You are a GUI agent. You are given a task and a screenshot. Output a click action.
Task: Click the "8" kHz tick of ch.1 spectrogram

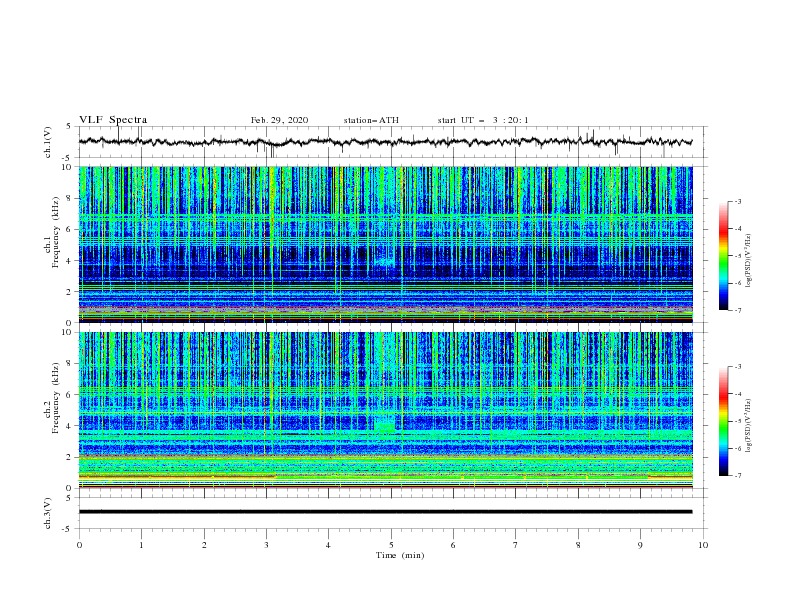point(70,198)
